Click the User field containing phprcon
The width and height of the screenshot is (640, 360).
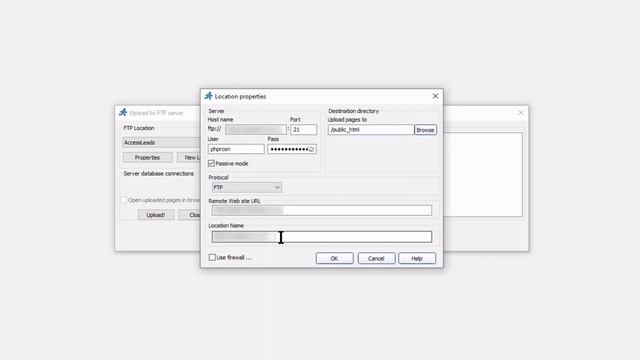coord(236,149)
